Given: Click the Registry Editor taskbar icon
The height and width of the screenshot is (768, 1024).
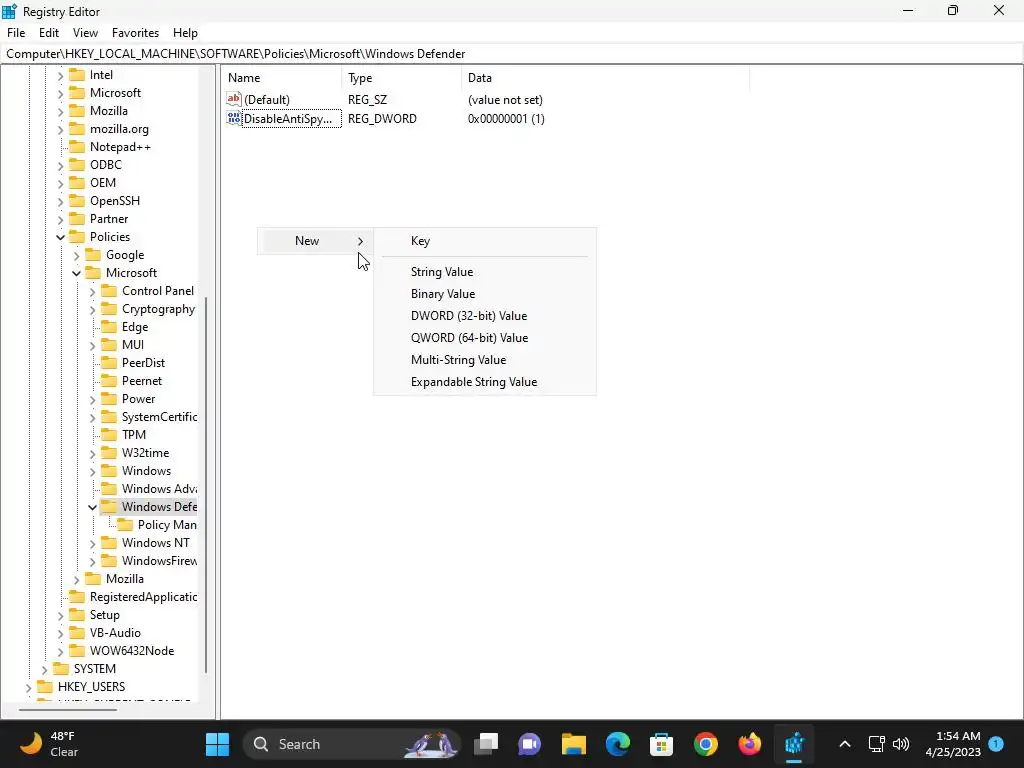Looking at the screenshot, I should 794,744.
